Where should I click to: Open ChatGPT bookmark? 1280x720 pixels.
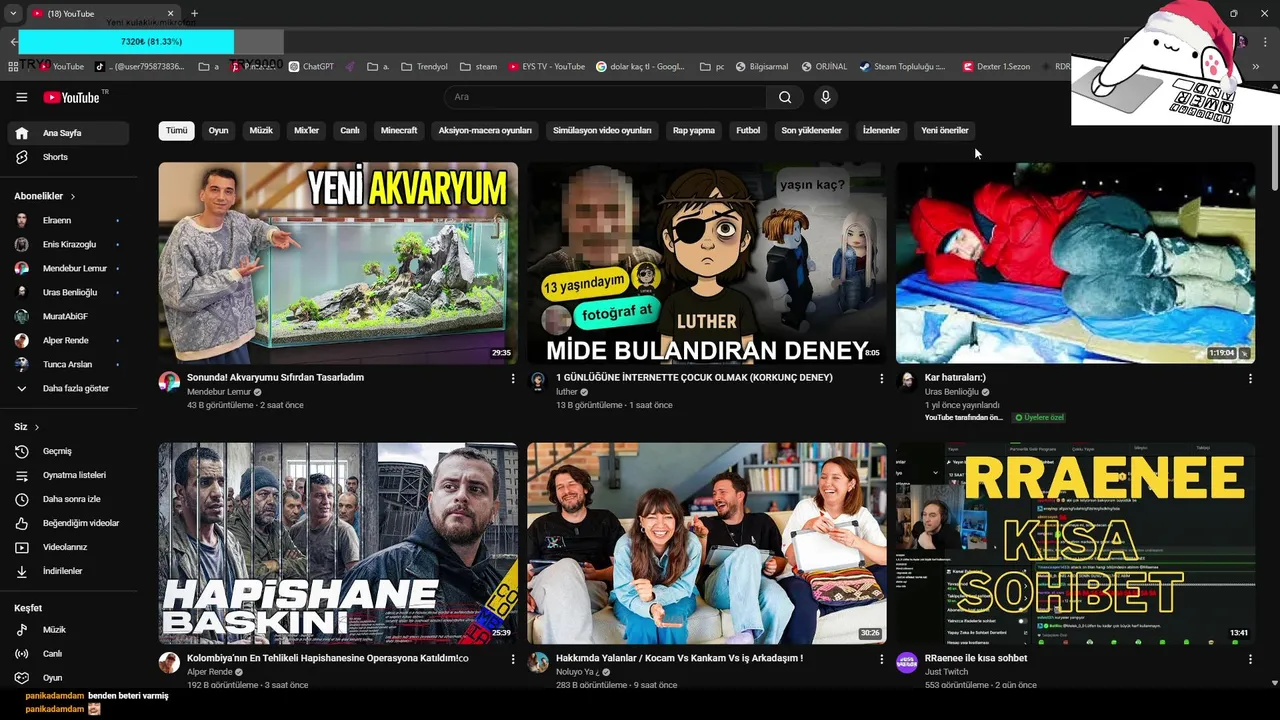pyautogui.click(x=311, y=67)
